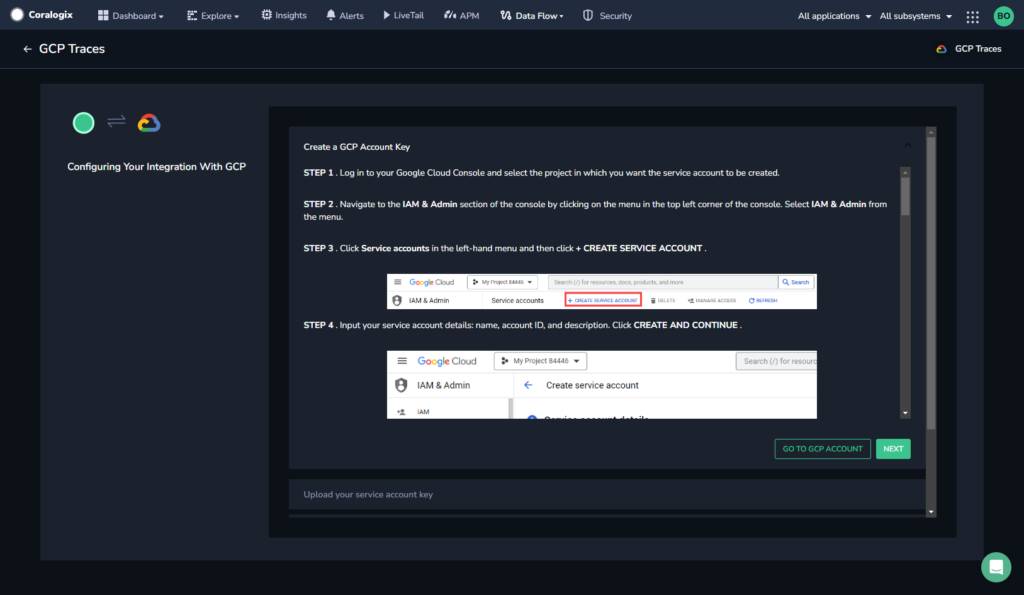Click the Alerts bell icon
Screen dimensions: 1024x595
coord(331,15)
